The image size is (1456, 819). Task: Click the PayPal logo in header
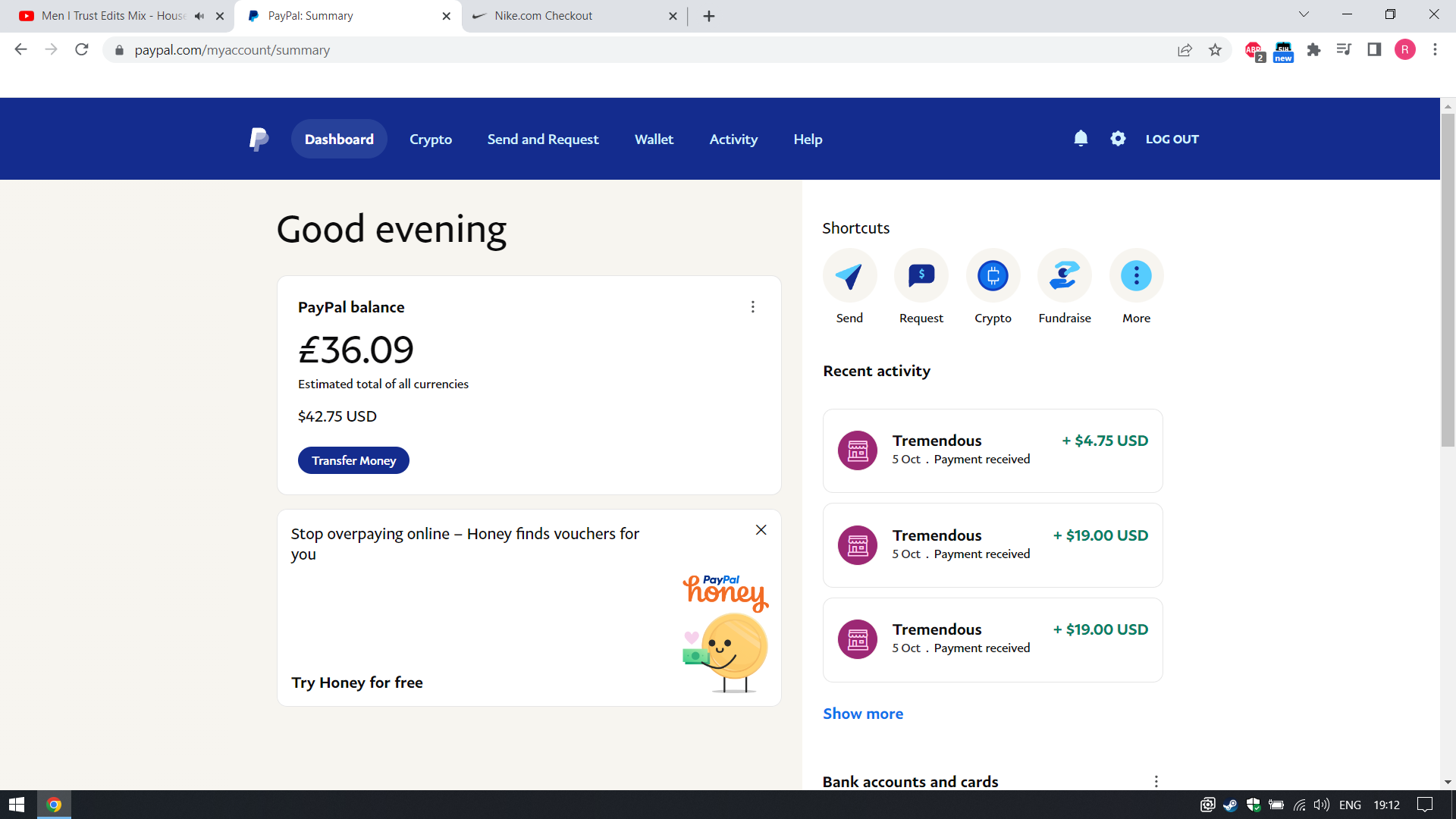coord(259,140)
